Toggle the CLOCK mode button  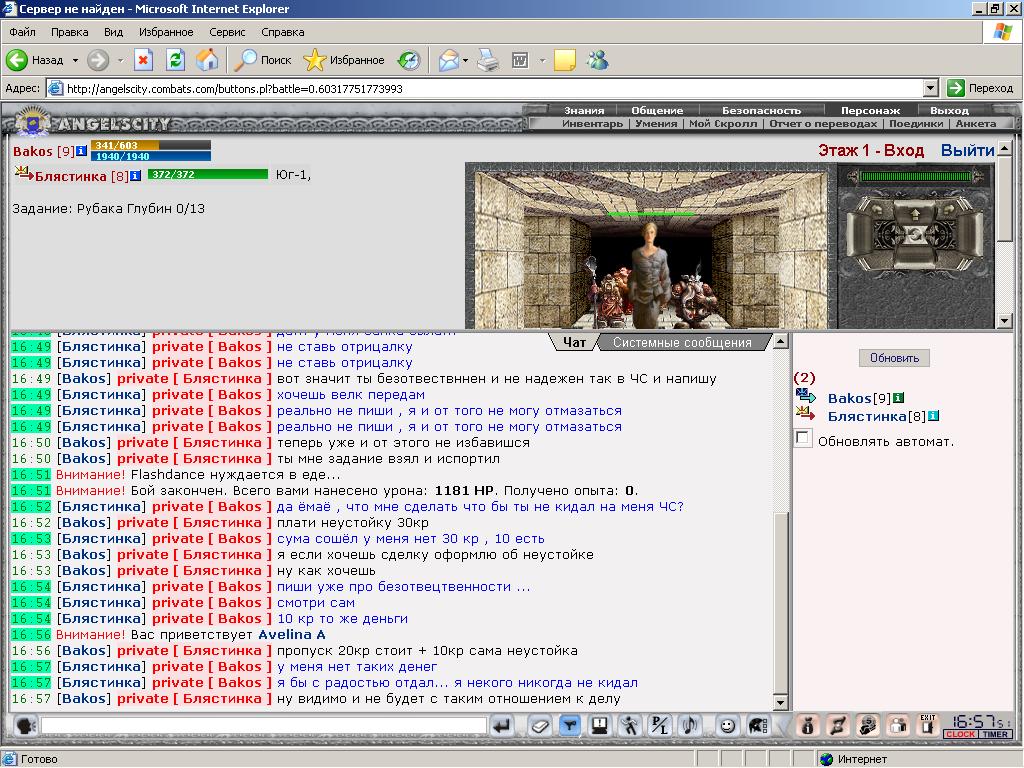pyautogui.click(x=960, y=735)
